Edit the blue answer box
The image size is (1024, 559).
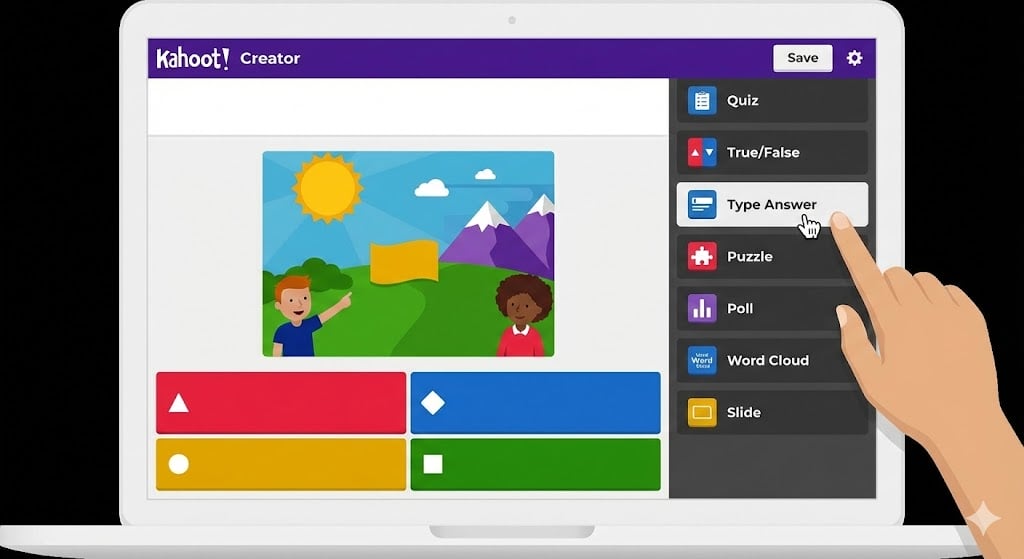[x=536, y=403]
